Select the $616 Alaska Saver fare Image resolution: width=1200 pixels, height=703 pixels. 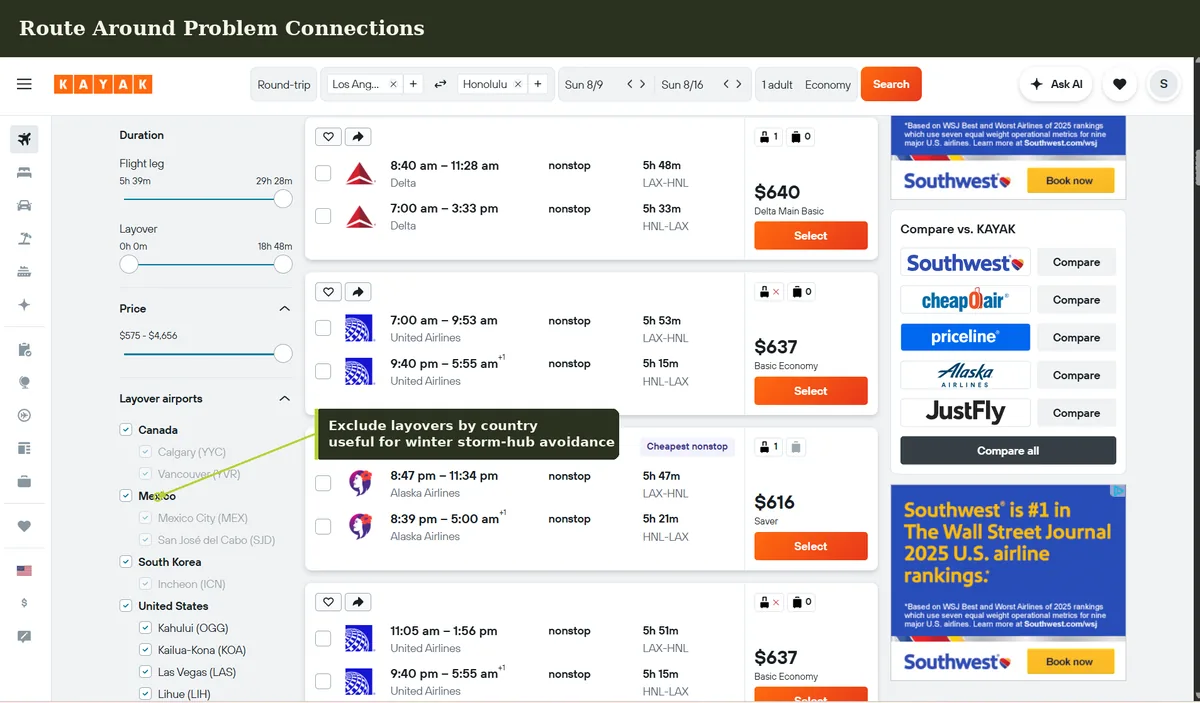point(811,546)
